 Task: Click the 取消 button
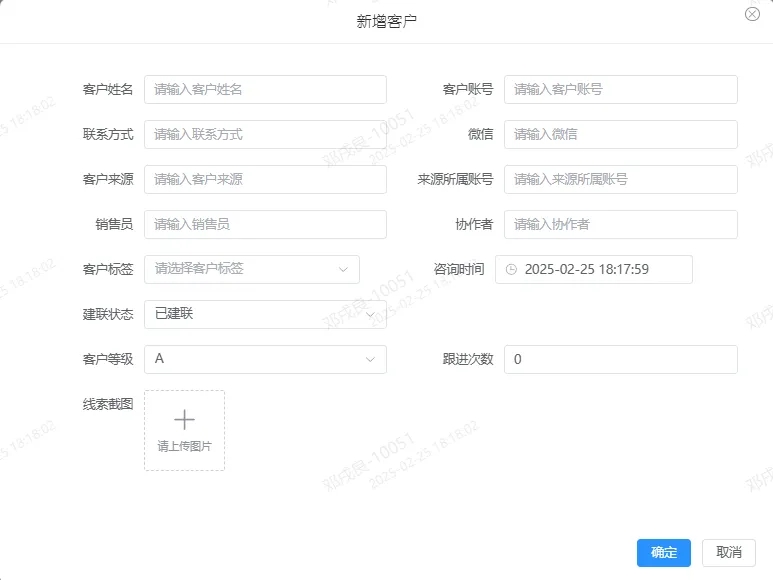click(729, 552)
